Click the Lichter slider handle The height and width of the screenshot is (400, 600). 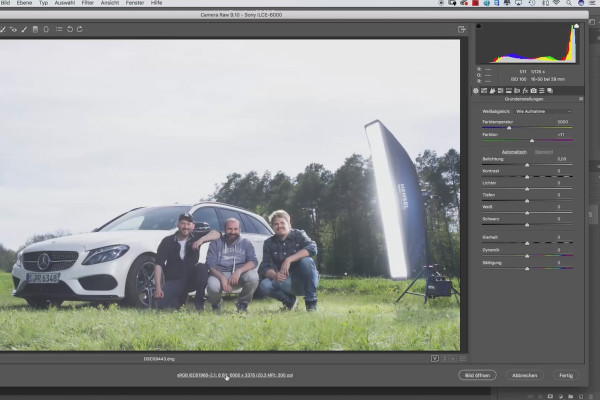(x=527, y=189)
